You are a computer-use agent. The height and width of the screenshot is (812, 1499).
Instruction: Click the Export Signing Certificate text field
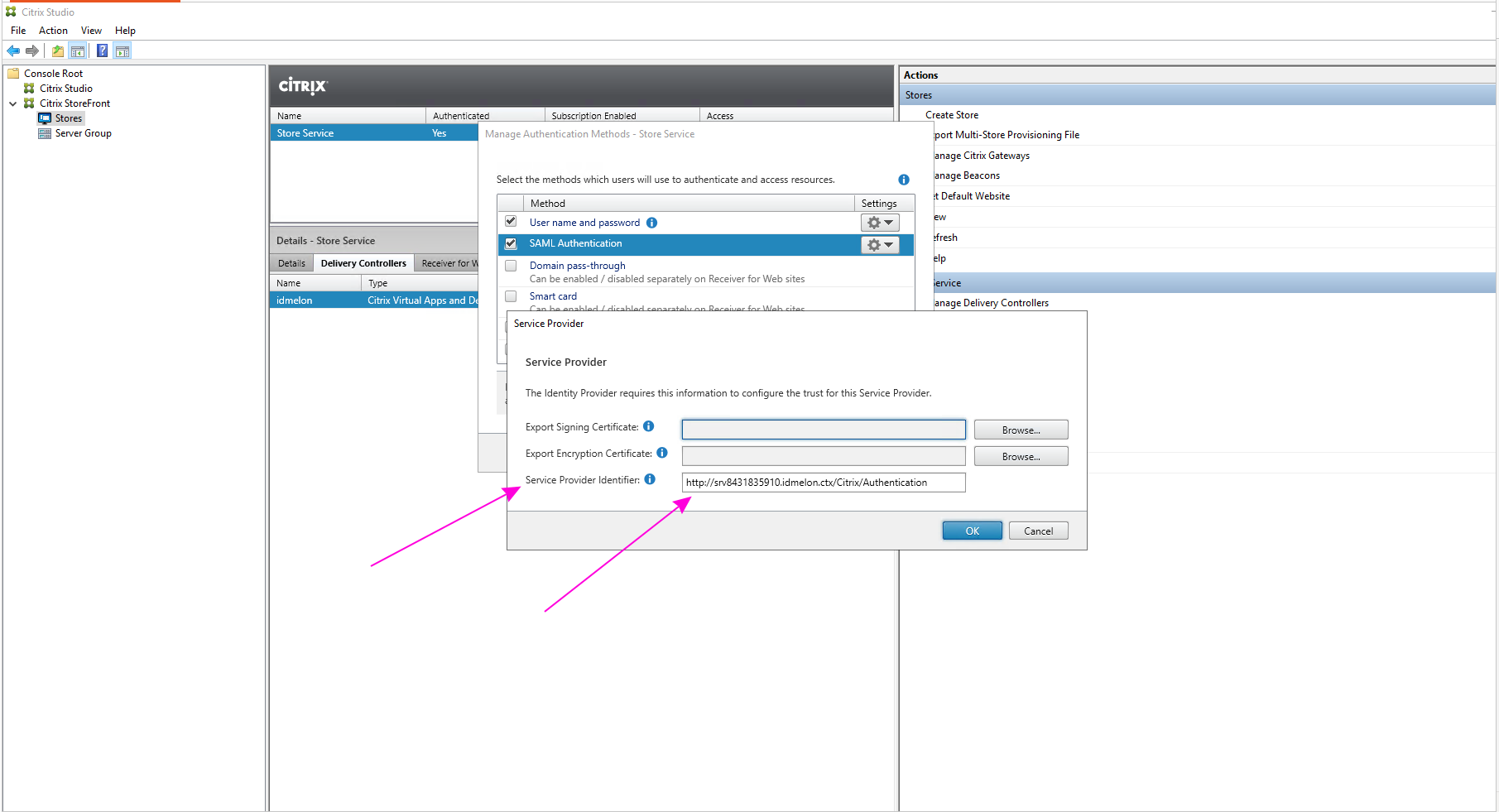pyautogui.click(x=824, y=430)
